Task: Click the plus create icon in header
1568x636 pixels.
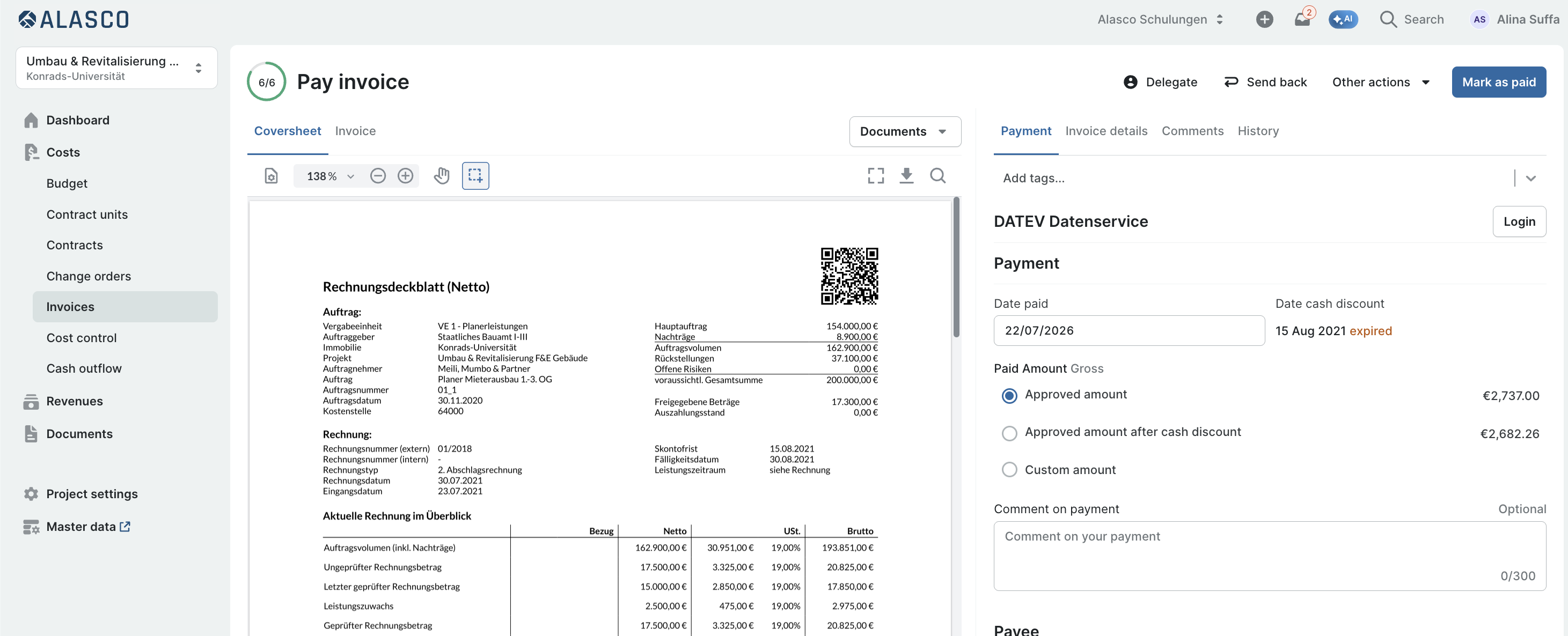Action: point(1264,19)
